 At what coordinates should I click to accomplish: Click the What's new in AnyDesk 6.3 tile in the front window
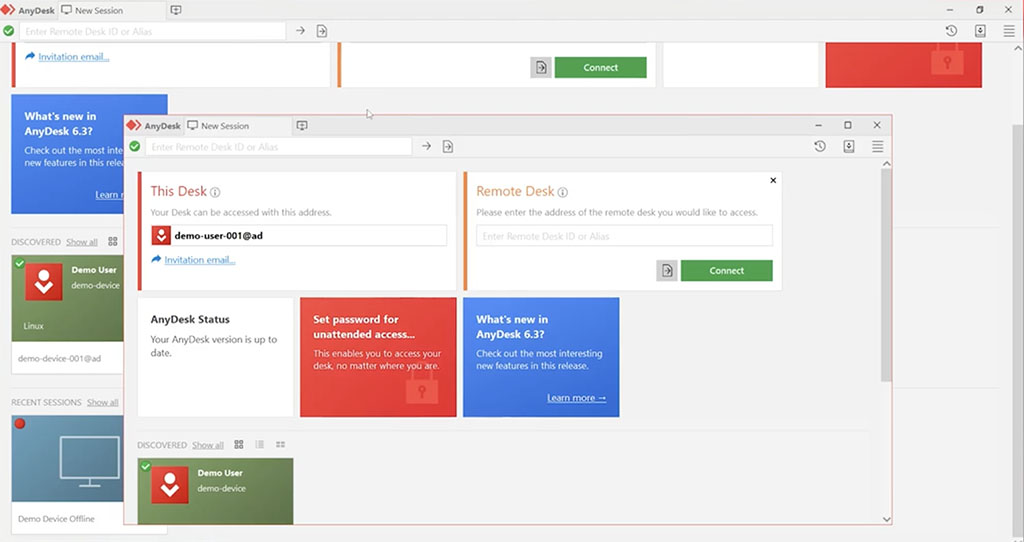[x=541, y=357]
